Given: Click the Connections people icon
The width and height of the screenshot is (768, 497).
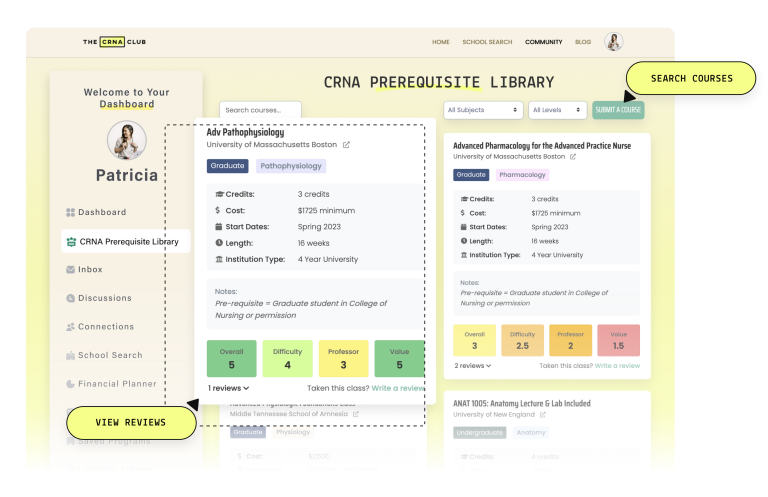Looking at the screenshot, I should [x=71, y=327].
